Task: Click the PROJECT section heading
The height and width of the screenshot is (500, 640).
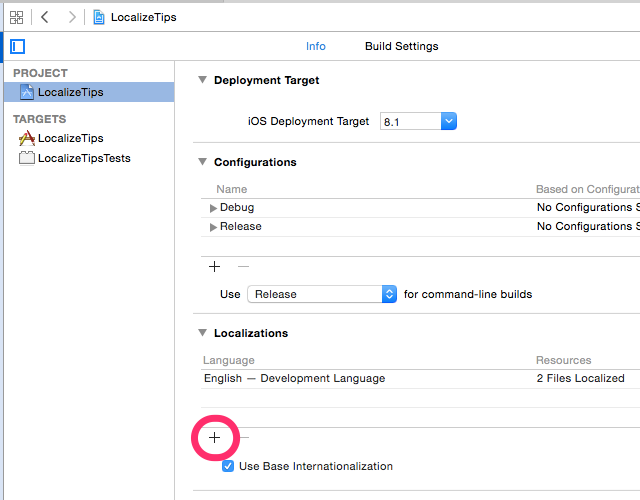Action: point(40,73)
